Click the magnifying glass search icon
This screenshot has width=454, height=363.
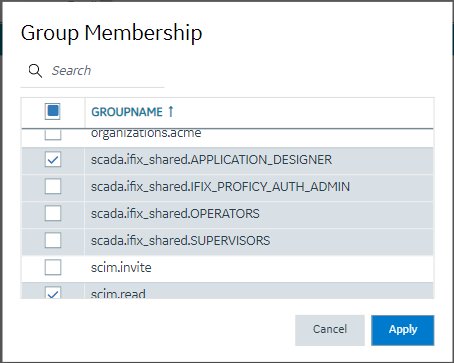35,71
